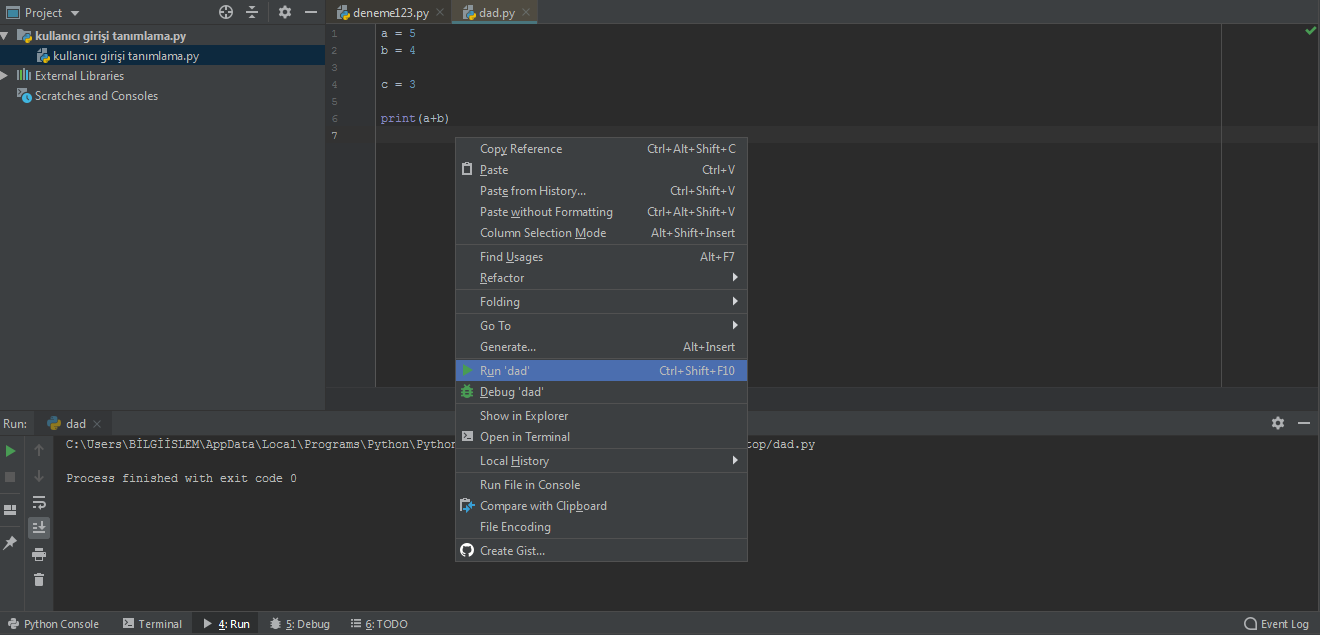Viewport: 1320px width, 635px height.
Task: Open Project panel settings gear
Action: (285, 12)
